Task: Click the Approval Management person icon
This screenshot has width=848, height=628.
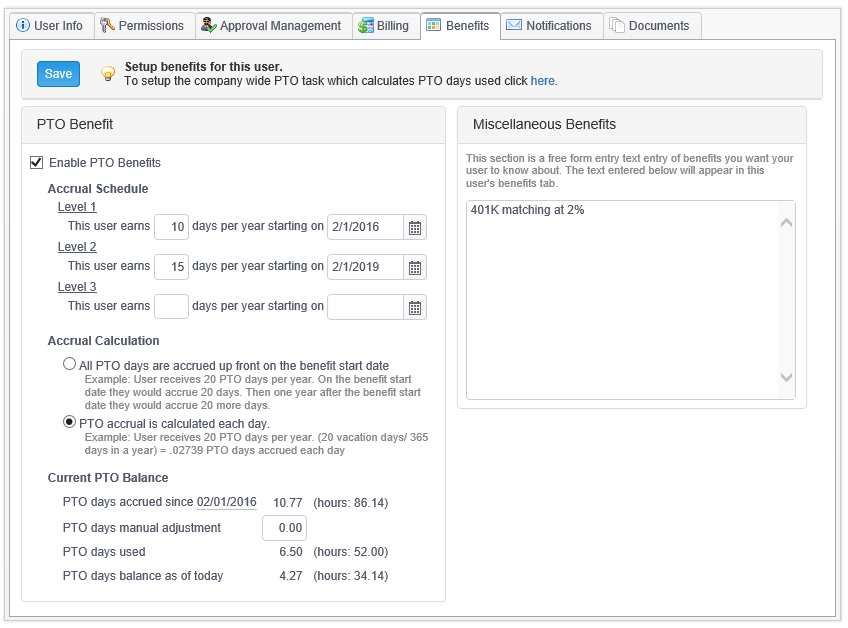Action: pos(209,25)
